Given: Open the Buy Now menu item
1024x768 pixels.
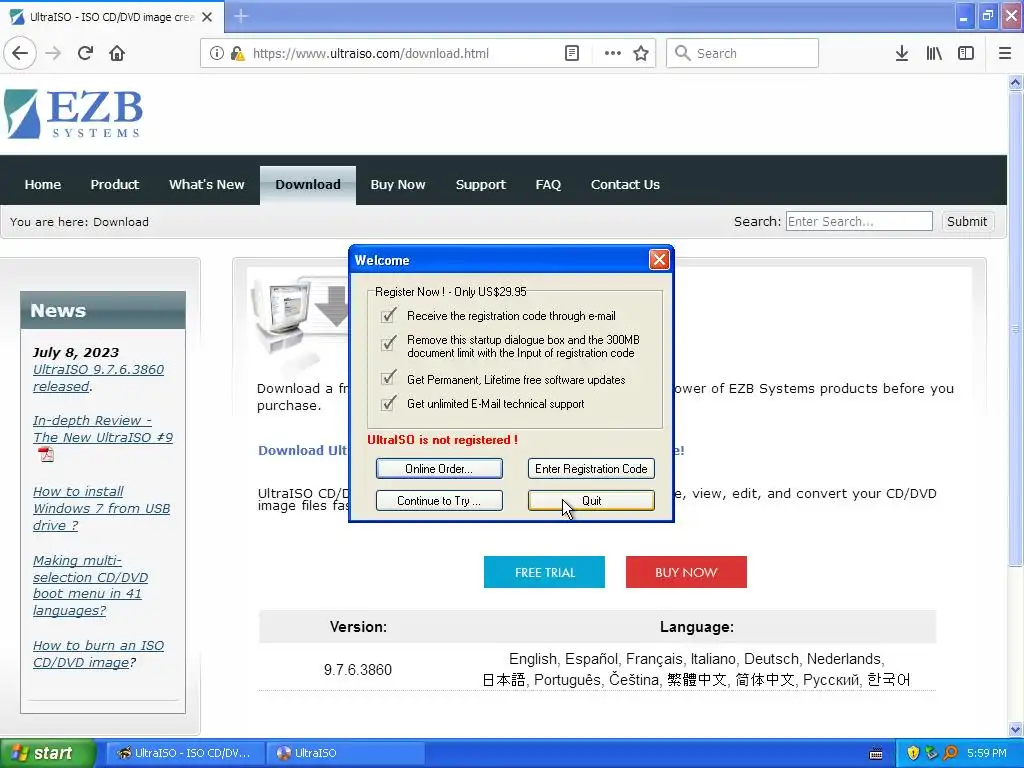Looking at the screenshot, I should 398,185.
